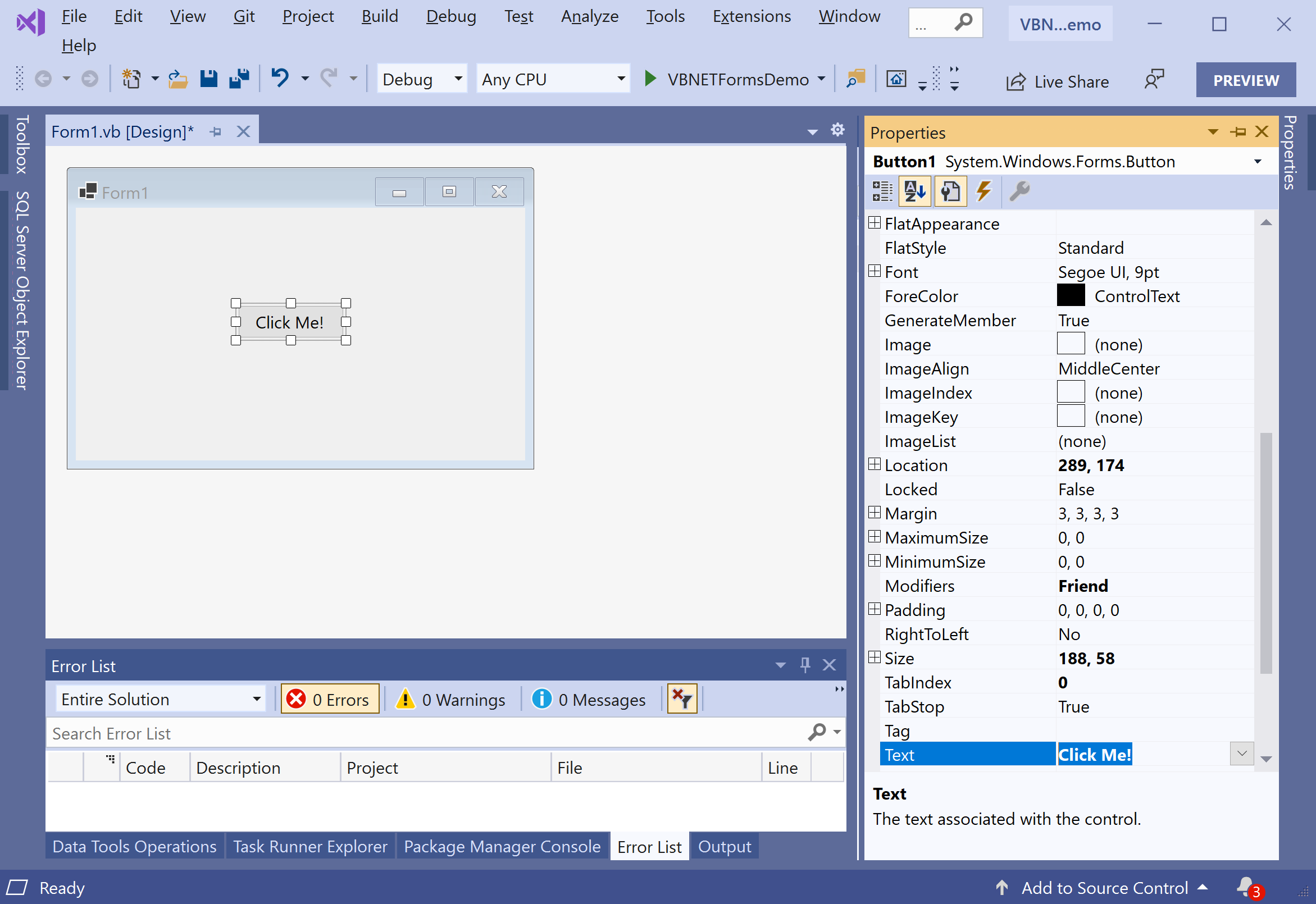Toggle Alphabetical sort in Properties

915,191
